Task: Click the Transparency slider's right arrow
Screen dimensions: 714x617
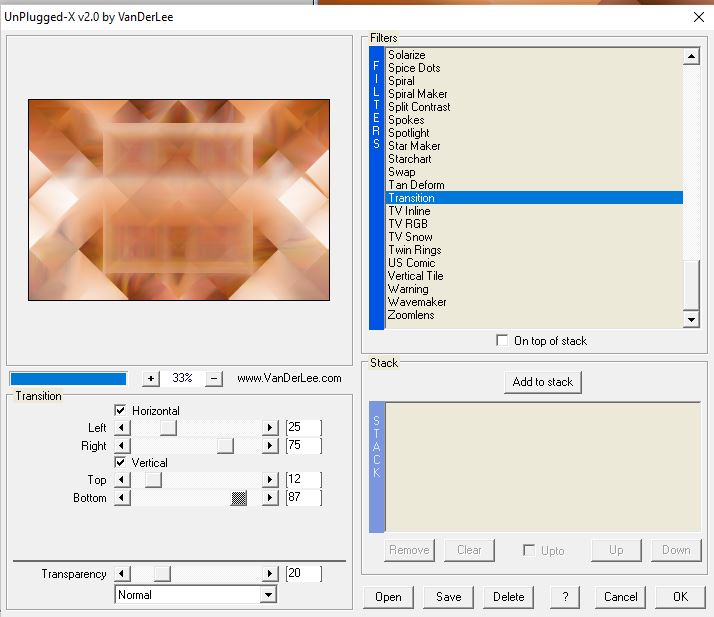Action: [270, 573]
